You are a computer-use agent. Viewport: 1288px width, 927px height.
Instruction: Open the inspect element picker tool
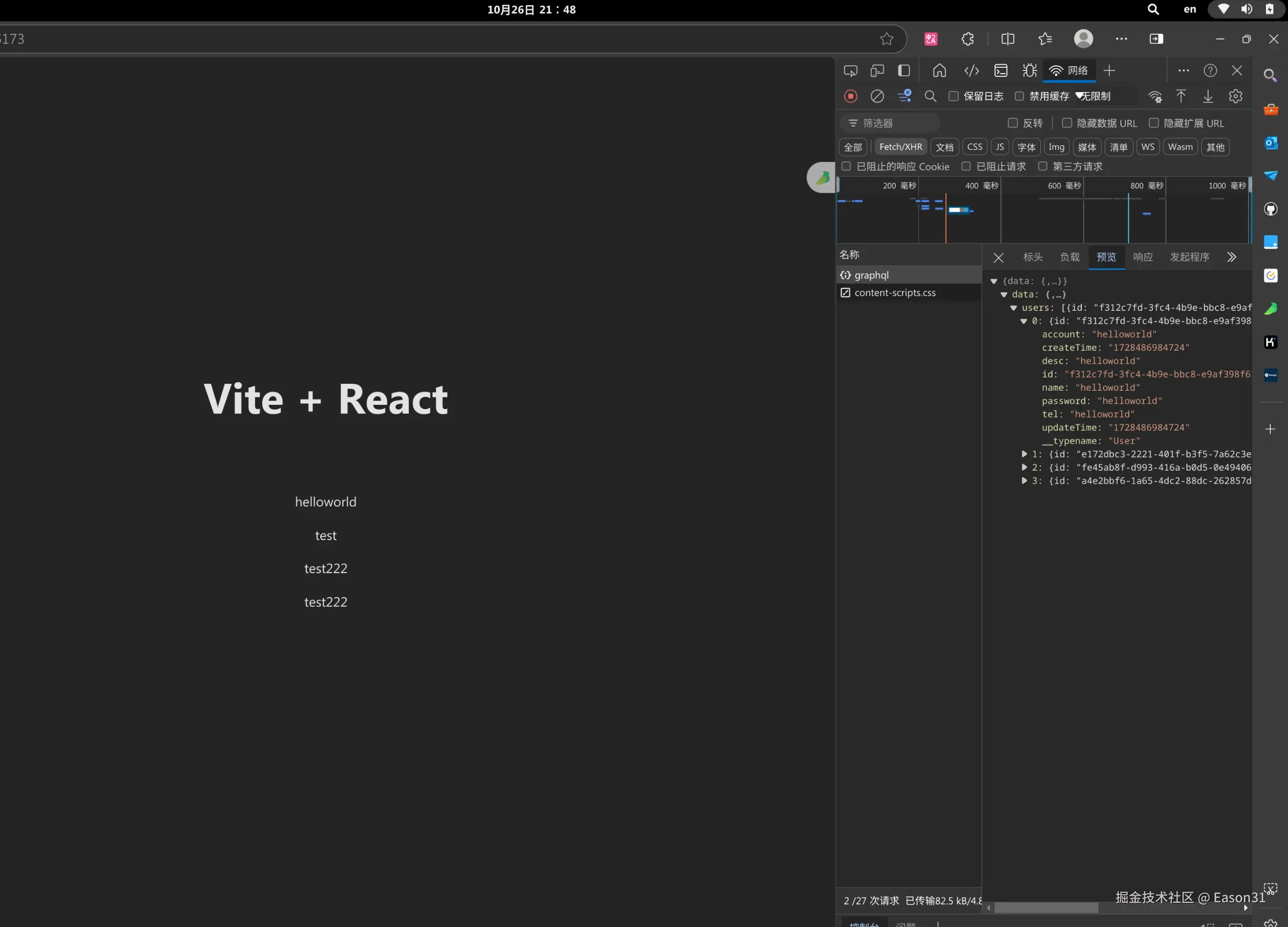click(x=850, y=70)
